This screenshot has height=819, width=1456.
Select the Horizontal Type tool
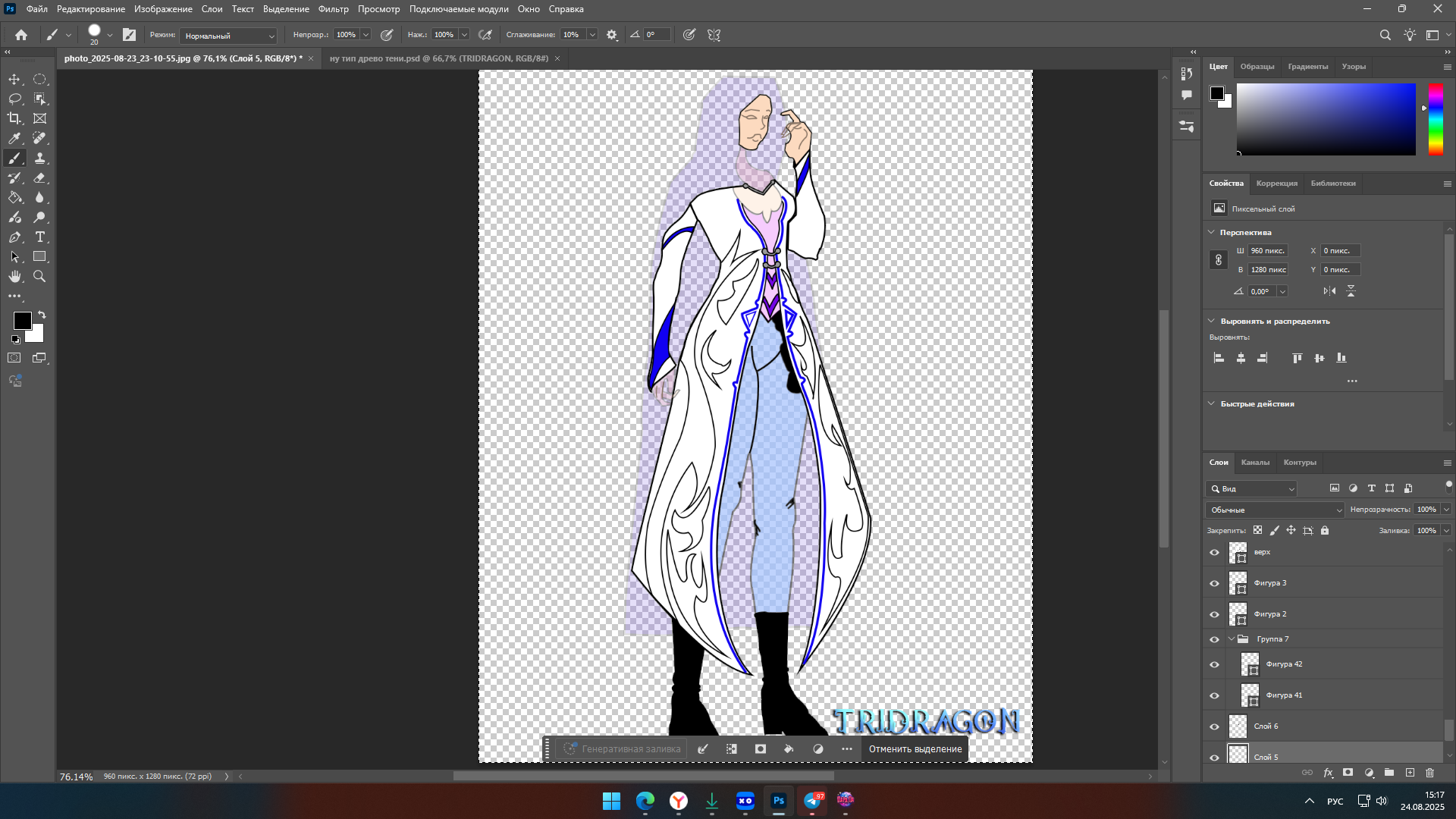[39, 237]
